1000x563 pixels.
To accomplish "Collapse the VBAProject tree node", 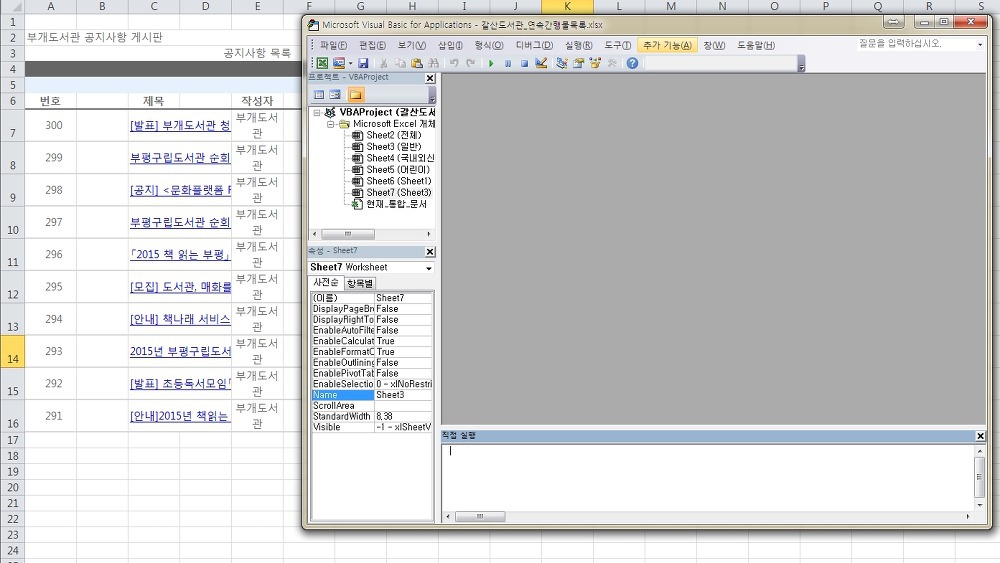I will pos(316,112).
